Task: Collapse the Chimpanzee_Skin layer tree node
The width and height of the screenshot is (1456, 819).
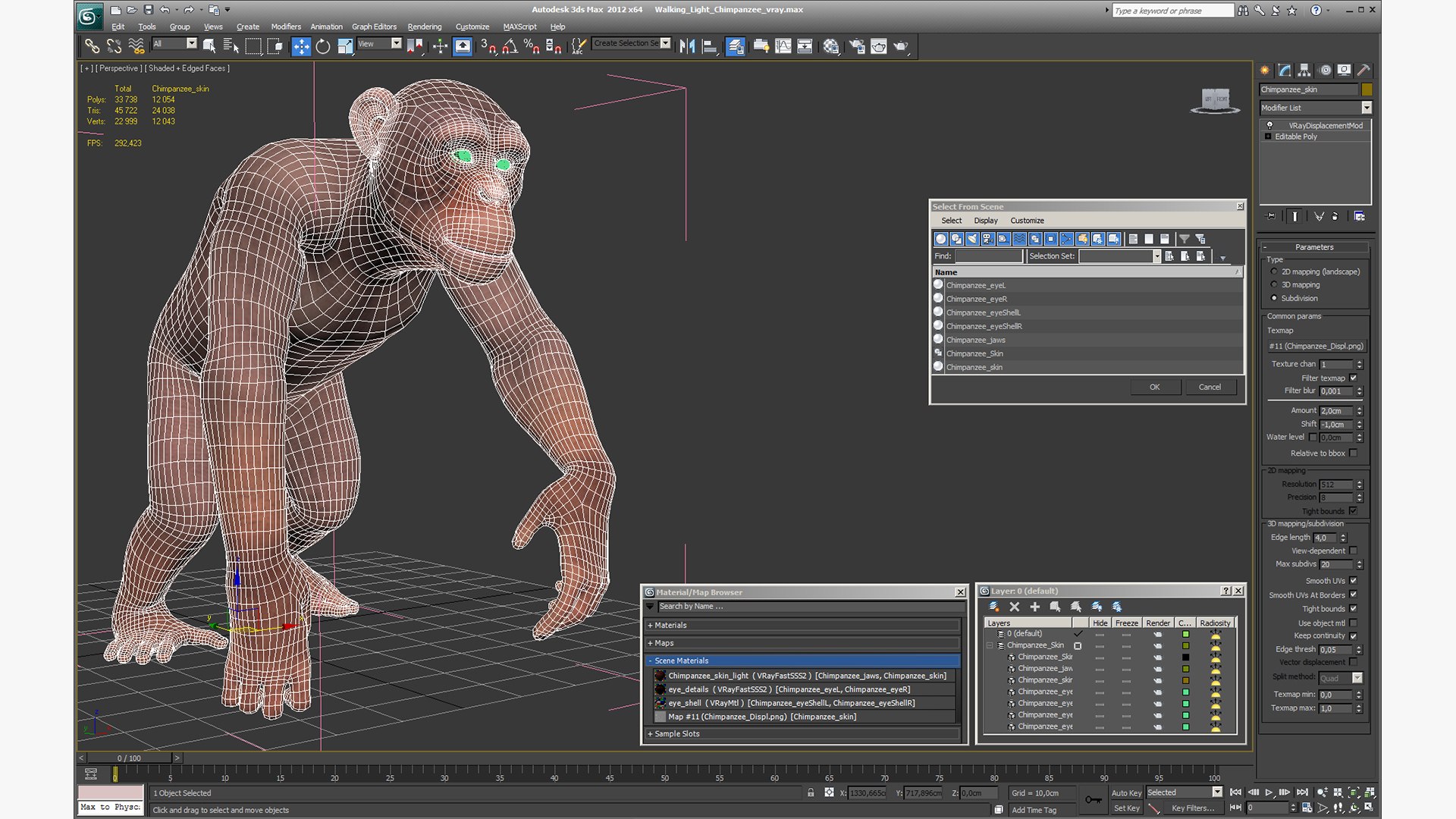Action: (x=990, y=646)
